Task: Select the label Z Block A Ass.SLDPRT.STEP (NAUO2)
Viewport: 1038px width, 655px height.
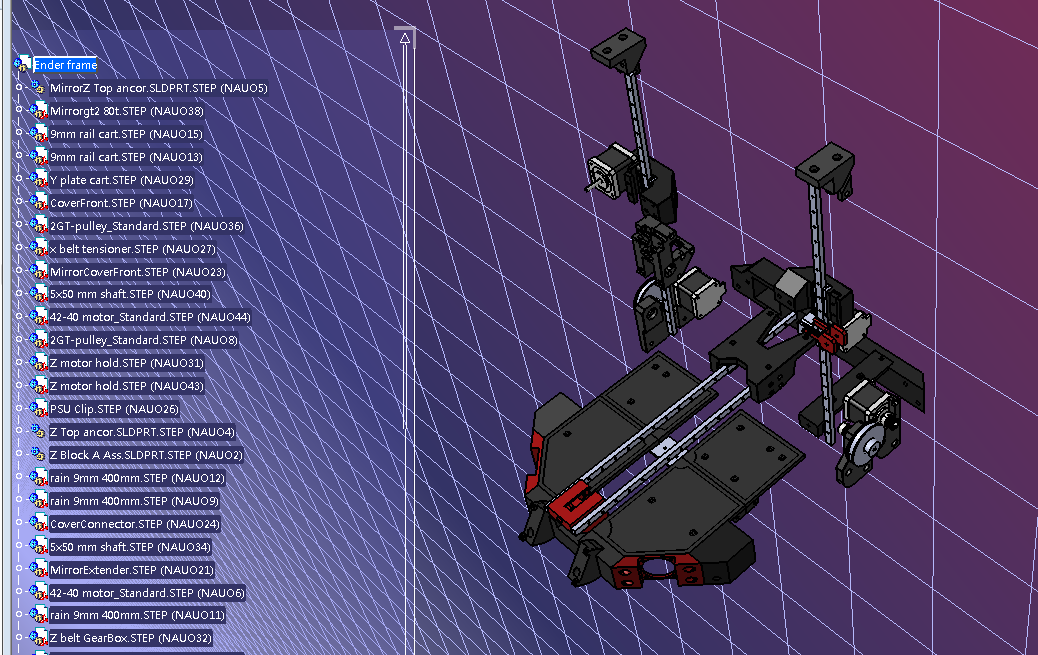Action: [x=146, y=455]
